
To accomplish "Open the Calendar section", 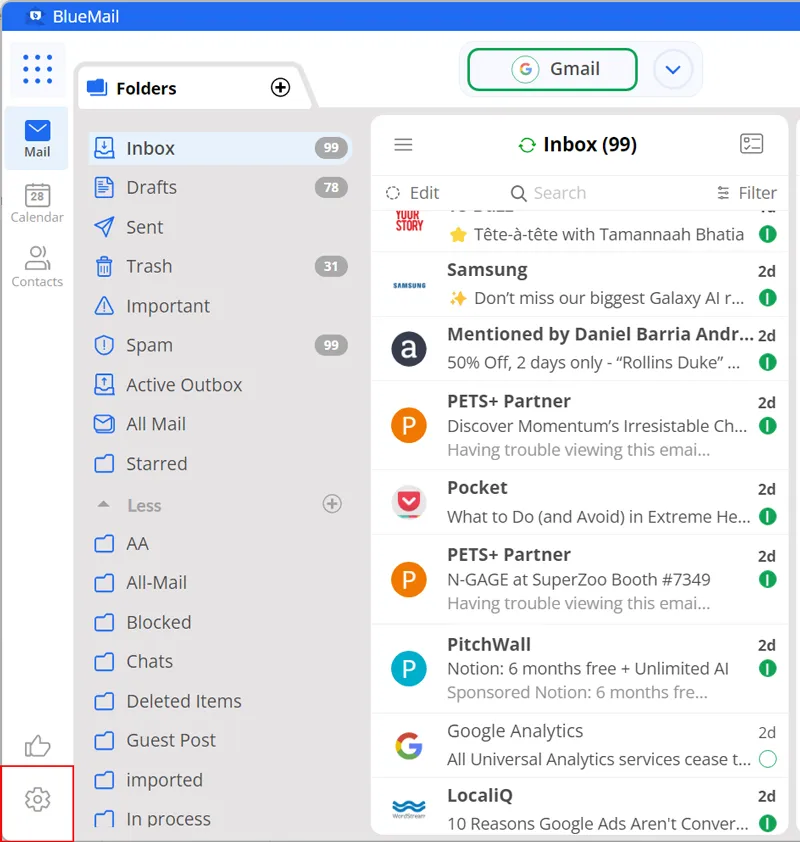I will (x=37, y=204).
